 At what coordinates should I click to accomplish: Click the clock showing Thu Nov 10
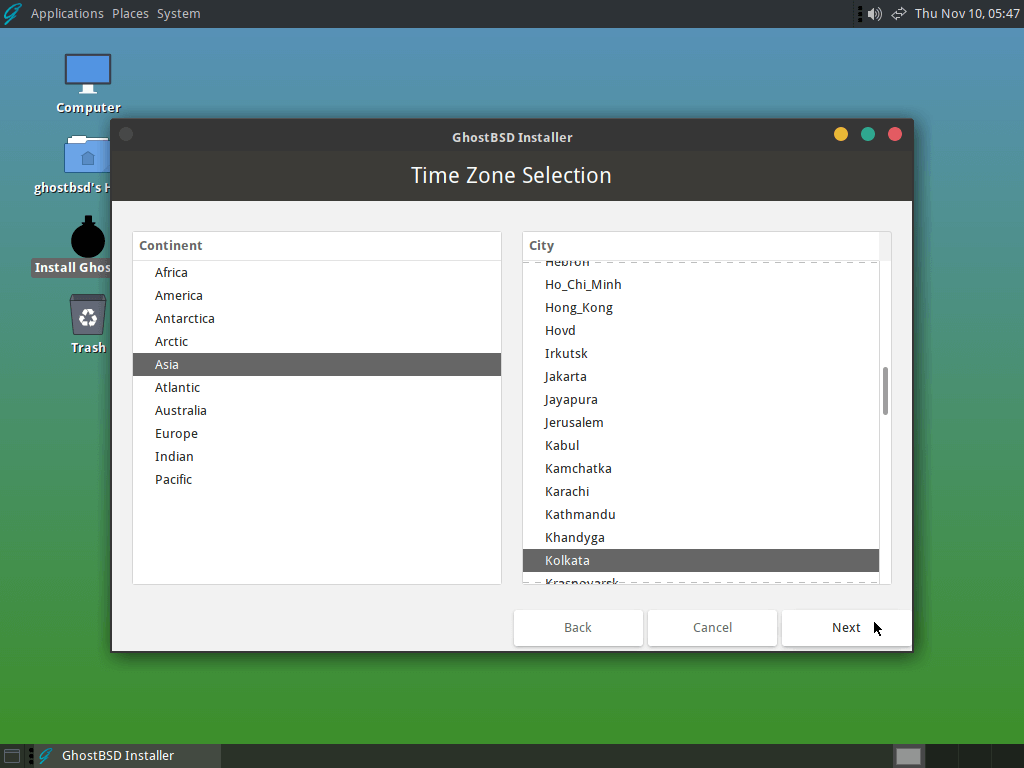(x=967, y=14)
